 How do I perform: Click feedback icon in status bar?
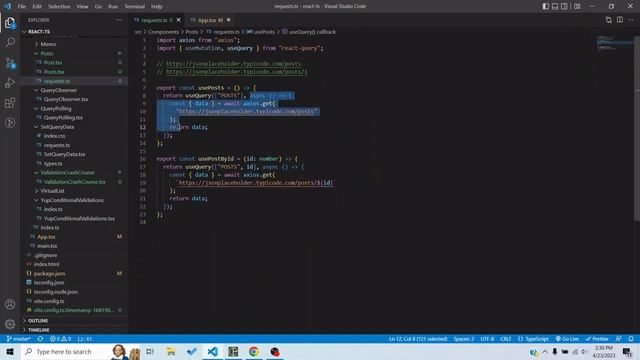tap(619, 339)
